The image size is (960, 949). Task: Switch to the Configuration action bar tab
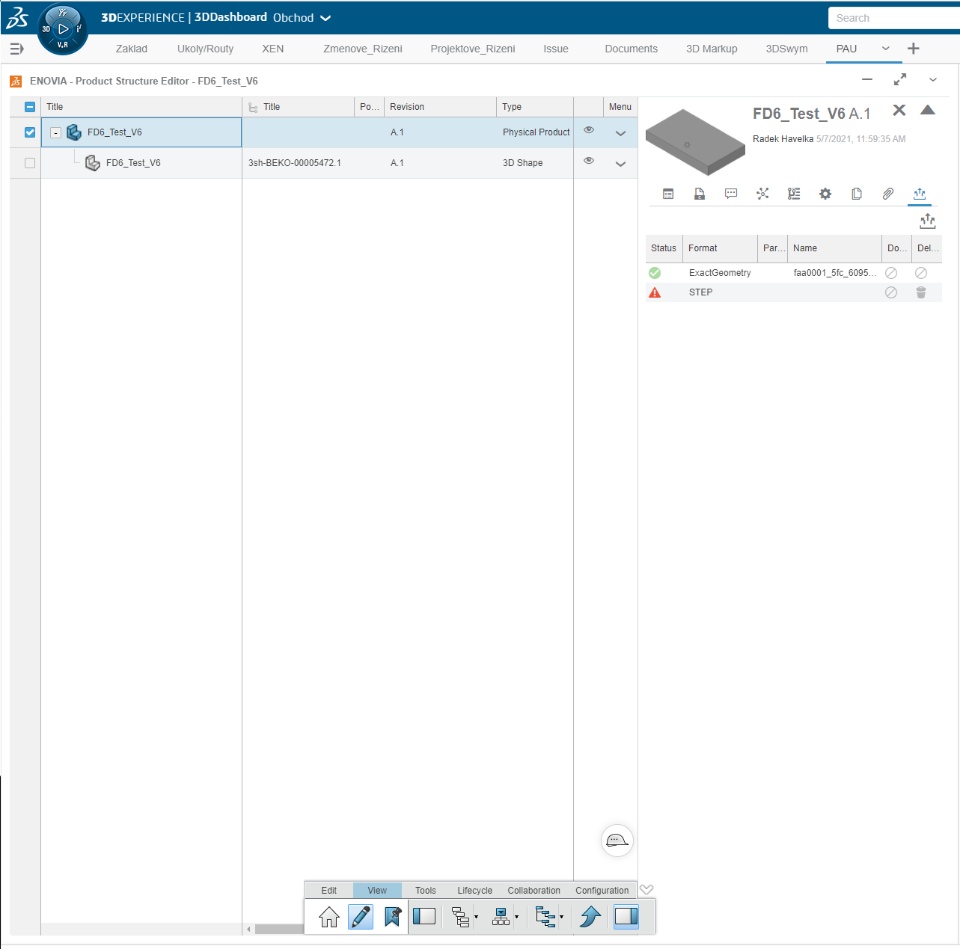pos(601,890)
